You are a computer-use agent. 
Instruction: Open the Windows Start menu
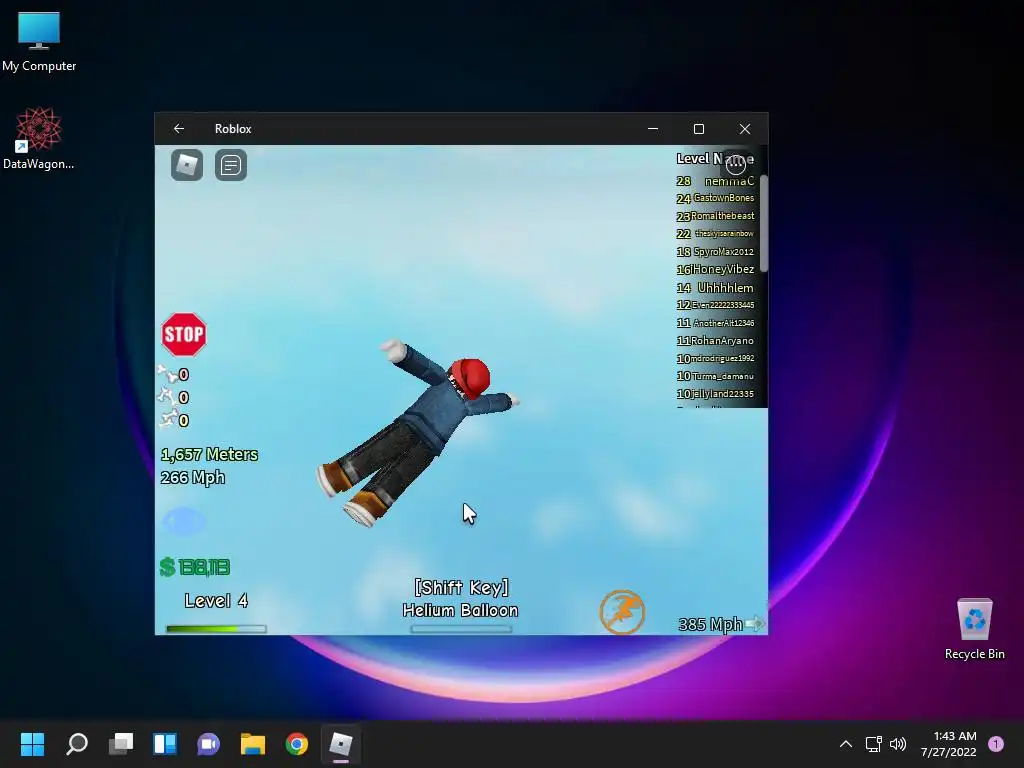click(x=32, y=744)
